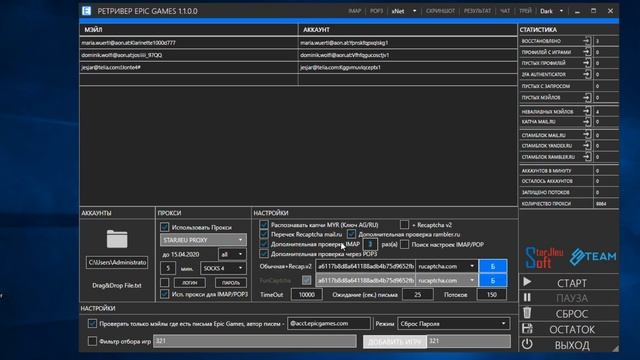The height and width of the screenshot is (360, 640).
Task: Open accounts file with the folder icon
Action: 117,239
